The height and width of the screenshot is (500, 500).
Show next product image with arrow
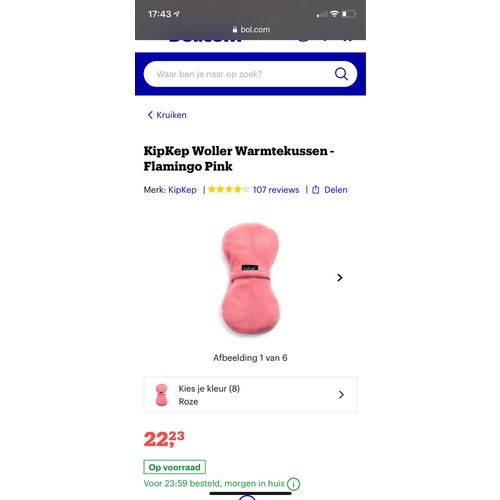(x=339, y=278)
